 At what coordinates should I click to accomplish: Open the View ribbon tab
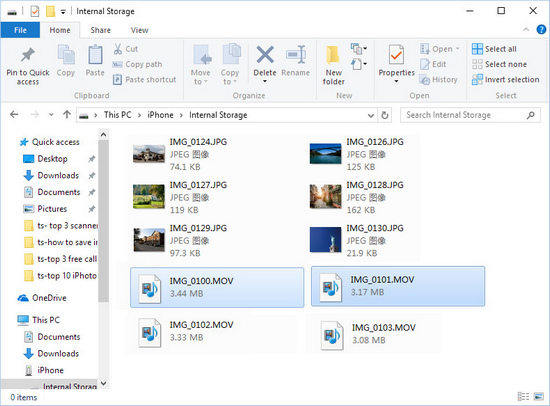(139, 30)
